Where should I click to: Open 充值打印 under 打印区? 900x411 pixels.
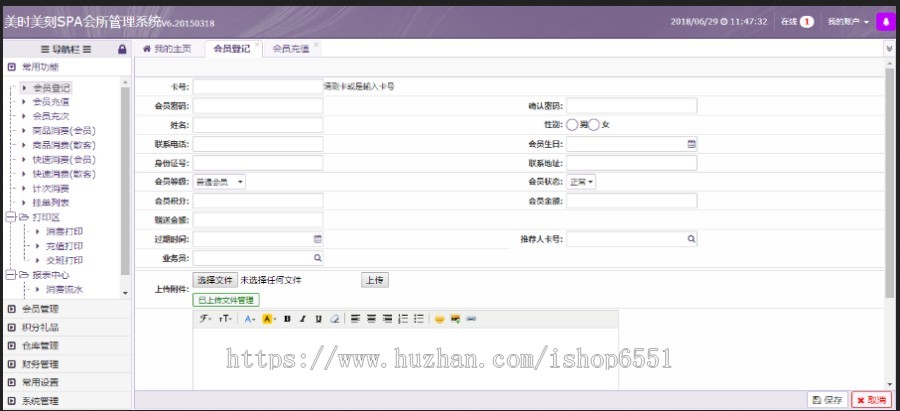(64, 246)
